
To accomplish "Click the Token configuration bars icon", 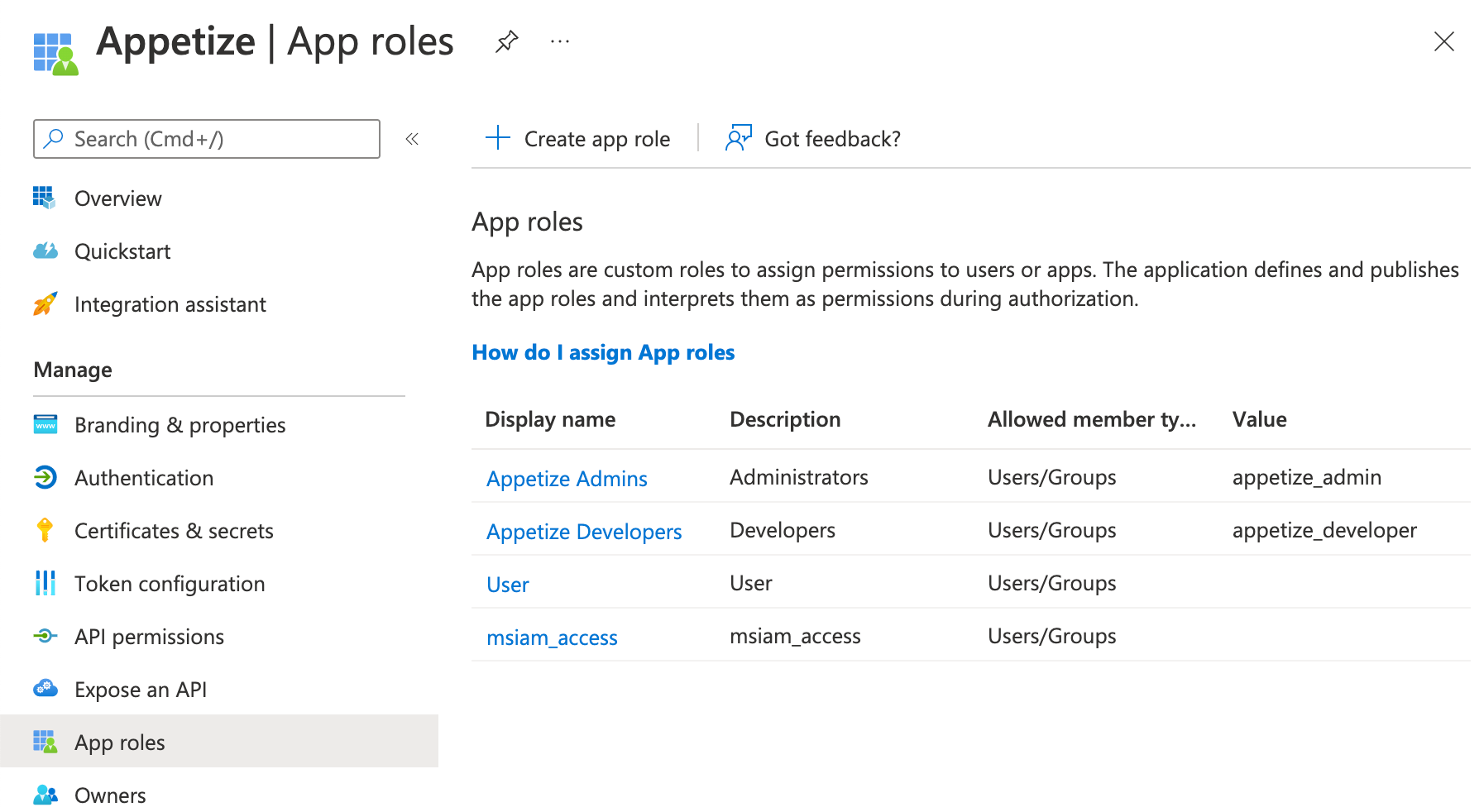I will coord(45,584).
